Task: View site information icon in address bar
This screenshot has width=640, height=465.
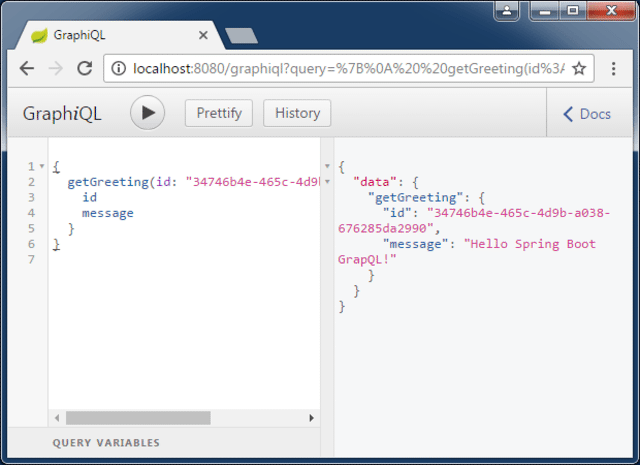Action: click(119, 68)
